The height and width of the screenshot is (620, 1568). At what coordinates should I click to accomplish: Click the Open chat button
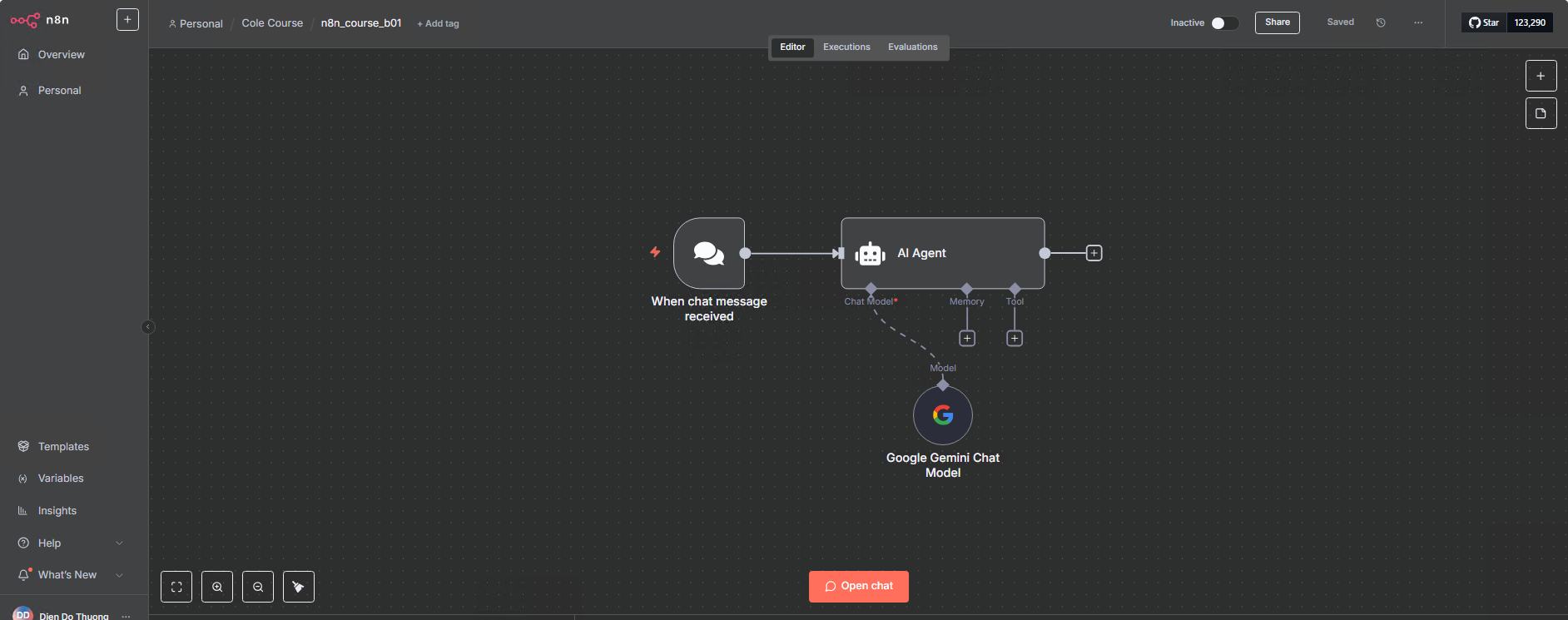(x=858, y=586)
